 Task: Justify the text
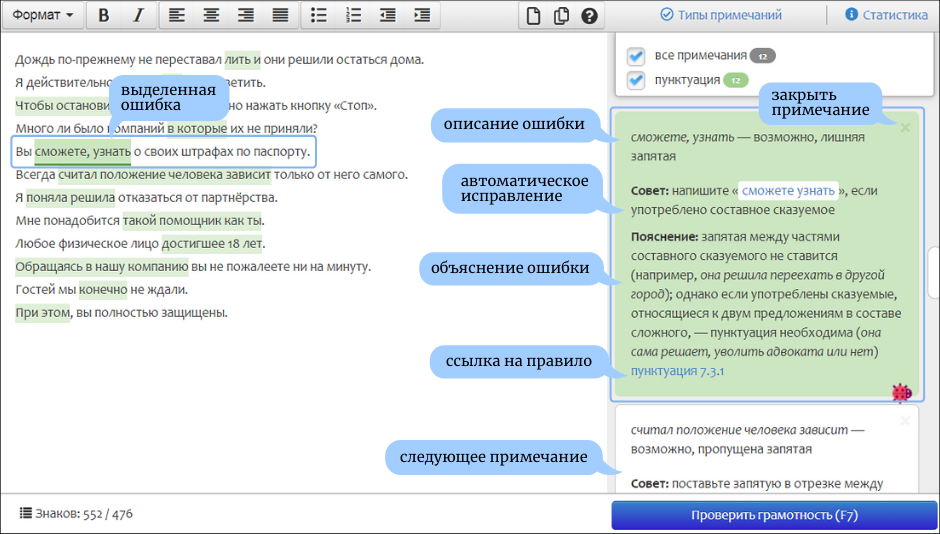click(280, 16)
